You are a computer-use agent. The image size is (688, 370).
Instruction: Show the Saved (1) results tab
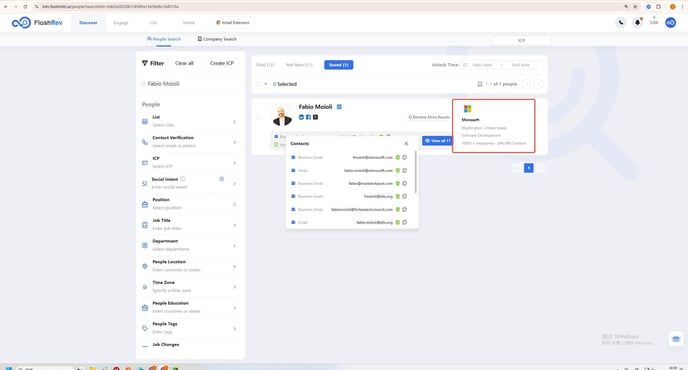pyautogui.click(x=338, y=65)
